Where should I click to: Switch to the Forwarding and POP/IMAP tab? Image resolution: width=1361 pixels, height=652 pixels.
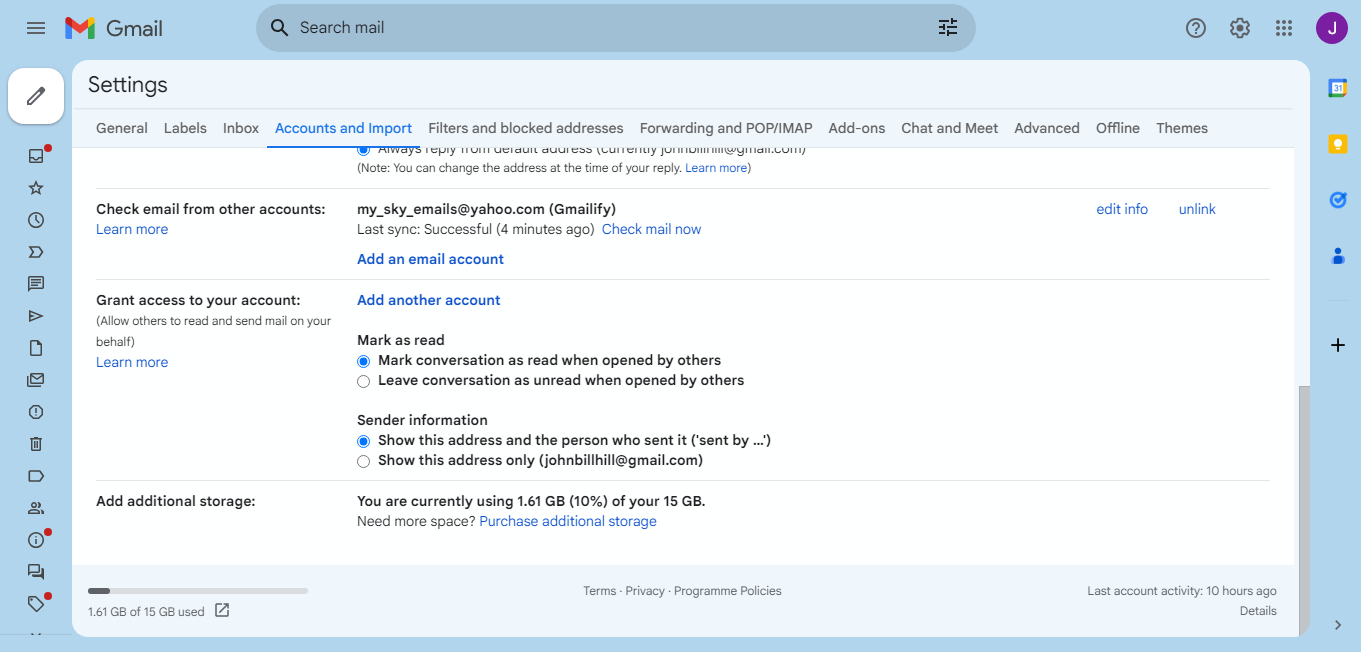725,128
